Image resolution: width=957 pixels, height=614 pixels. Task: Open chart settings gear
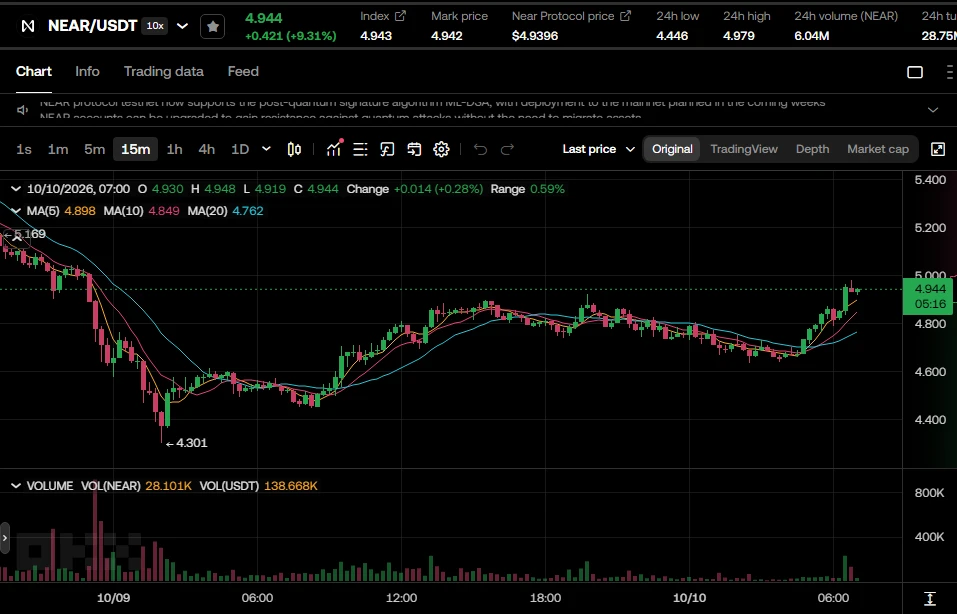(x=441, y=149)
